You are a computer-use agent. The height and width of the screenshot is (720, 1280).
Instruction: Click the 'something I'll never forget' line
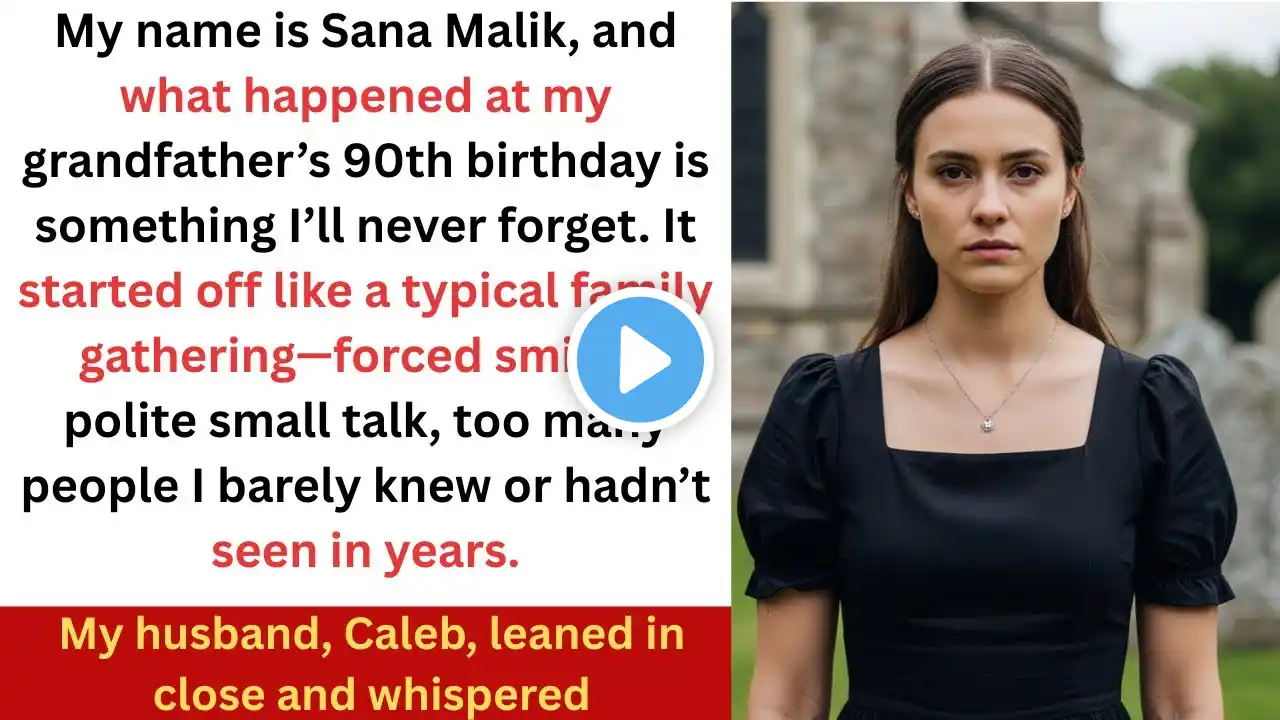(x=366, y=229)
